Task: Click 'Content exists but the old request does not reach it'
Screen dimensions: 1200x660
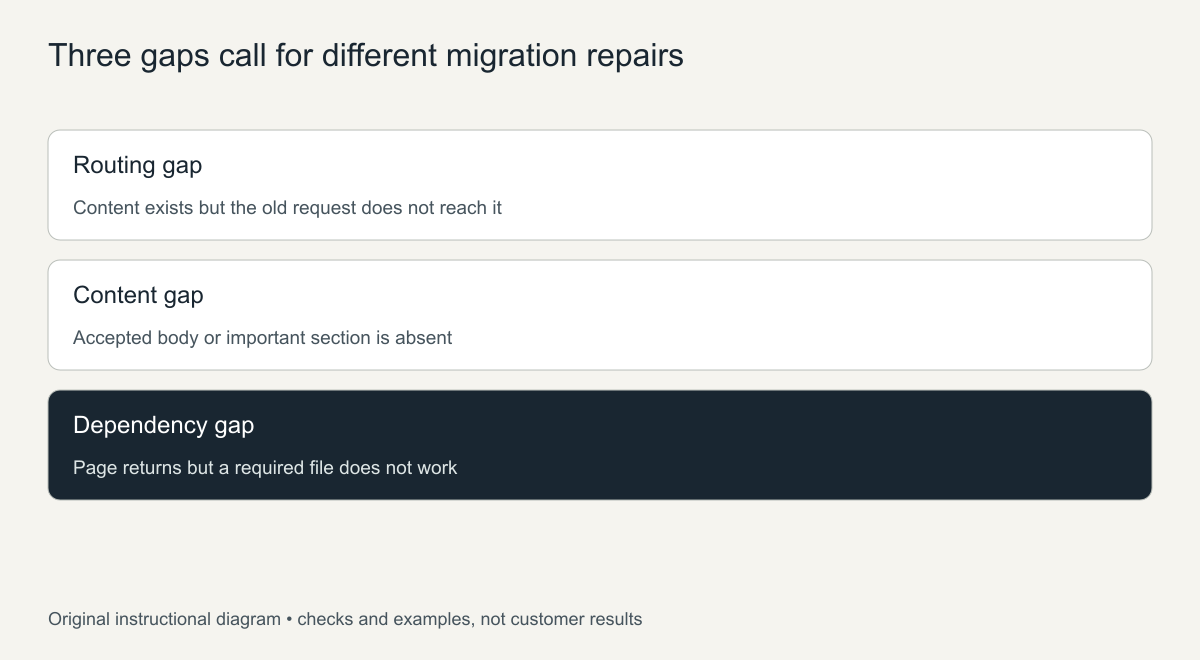Action: pos(287,208)
